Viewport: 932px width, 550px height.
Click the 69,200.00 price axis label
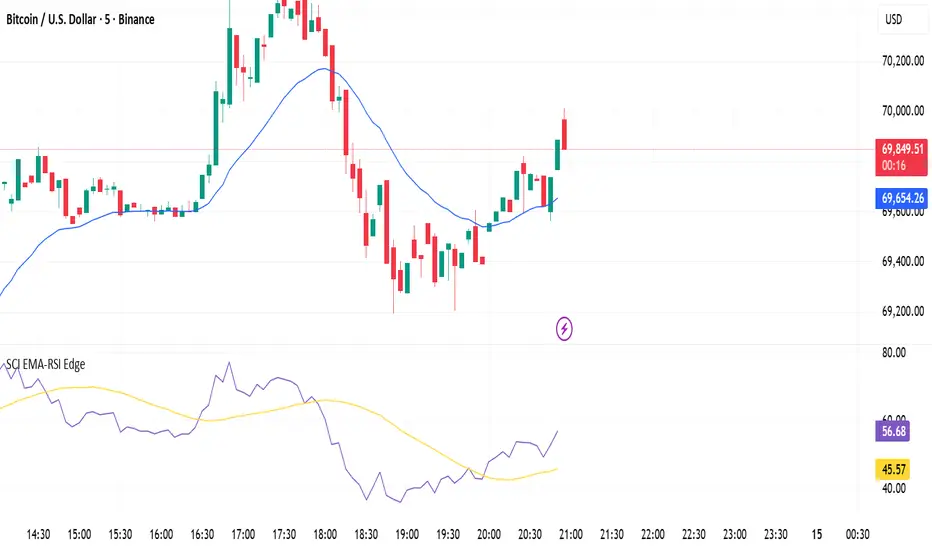point(901,311)
